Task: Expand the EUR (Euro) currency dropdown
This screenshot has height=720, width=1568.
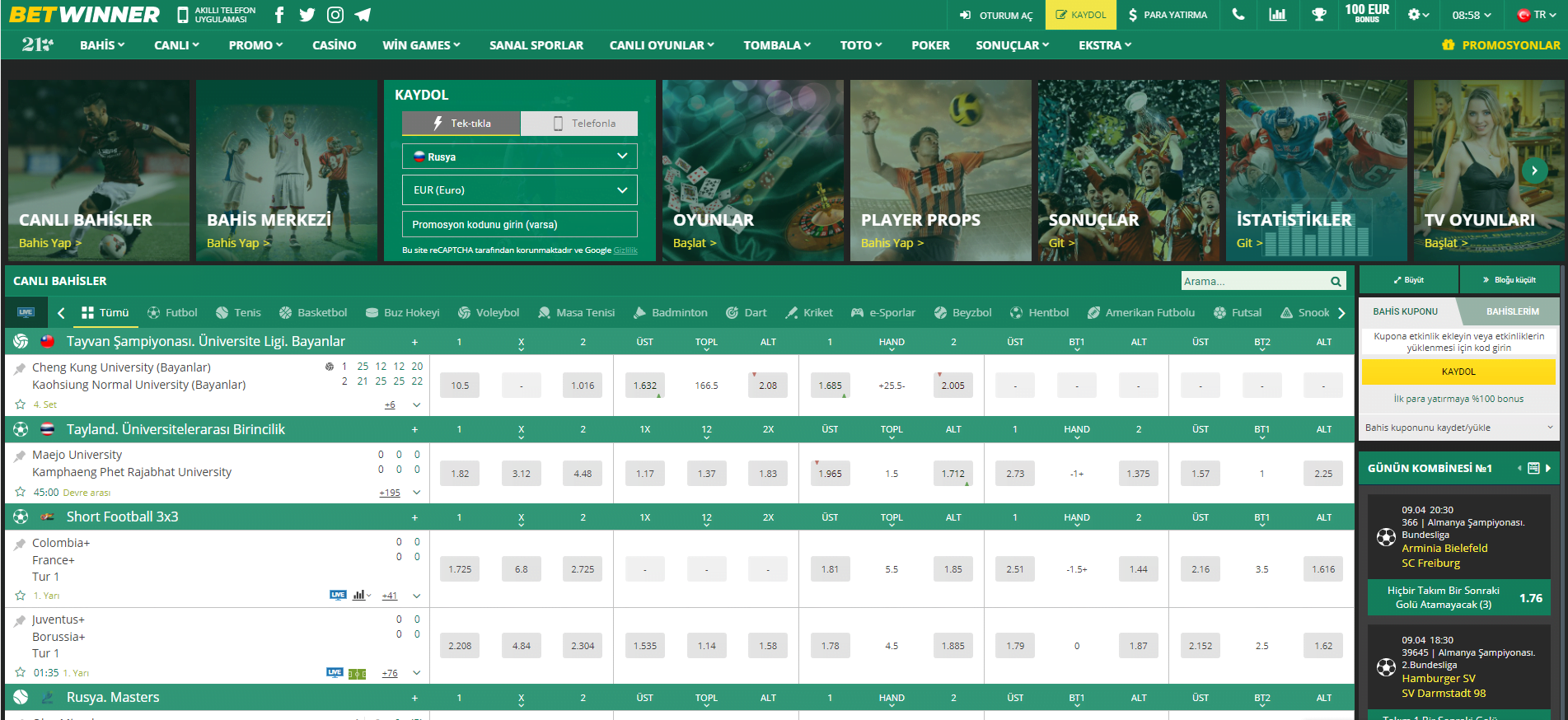Action: (x=519, y=190)
